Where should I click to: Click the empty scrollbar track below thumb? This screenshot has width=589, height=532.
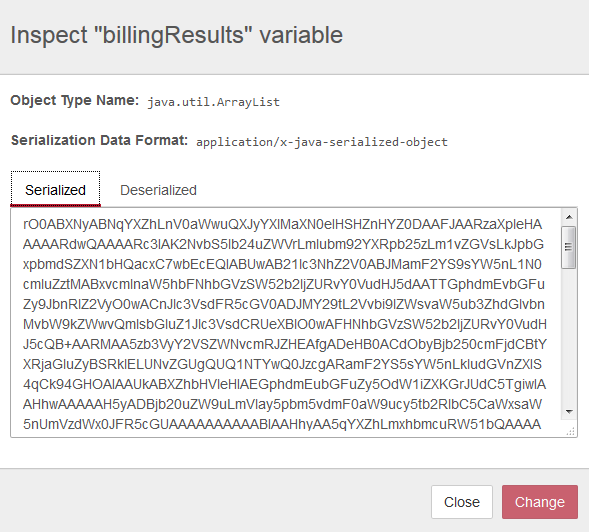(x=569, y=336)
